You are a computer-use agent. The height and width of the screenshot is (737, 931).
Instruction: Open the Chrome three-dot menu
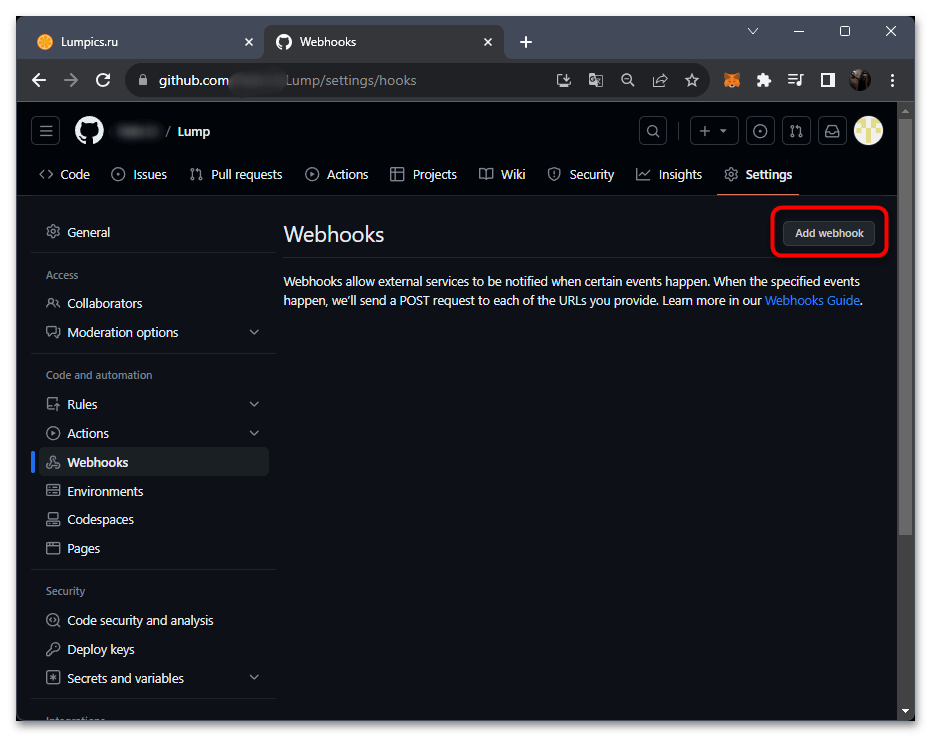[892, 80]
